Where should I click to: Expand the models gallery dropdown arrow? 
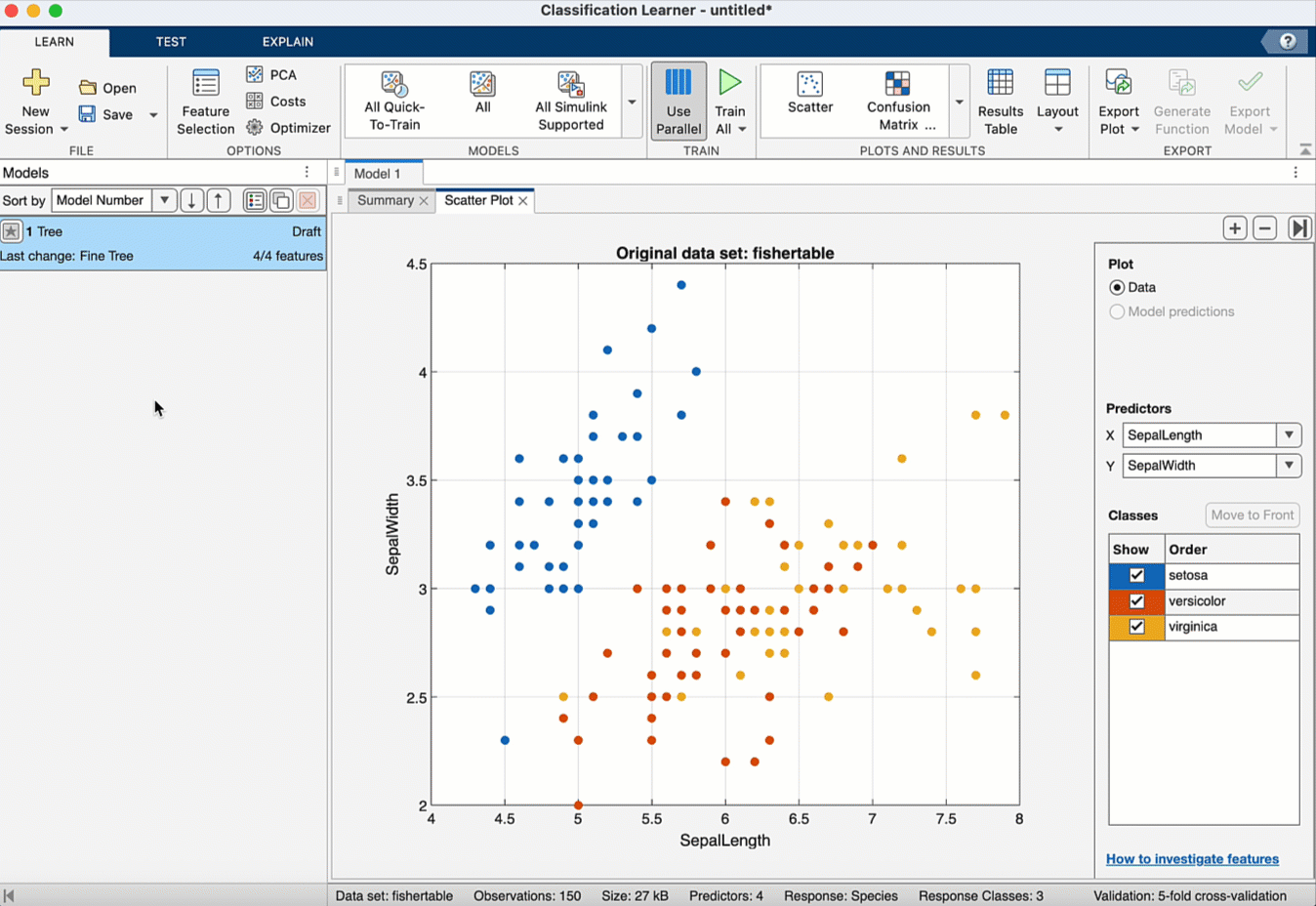point(632,102)
